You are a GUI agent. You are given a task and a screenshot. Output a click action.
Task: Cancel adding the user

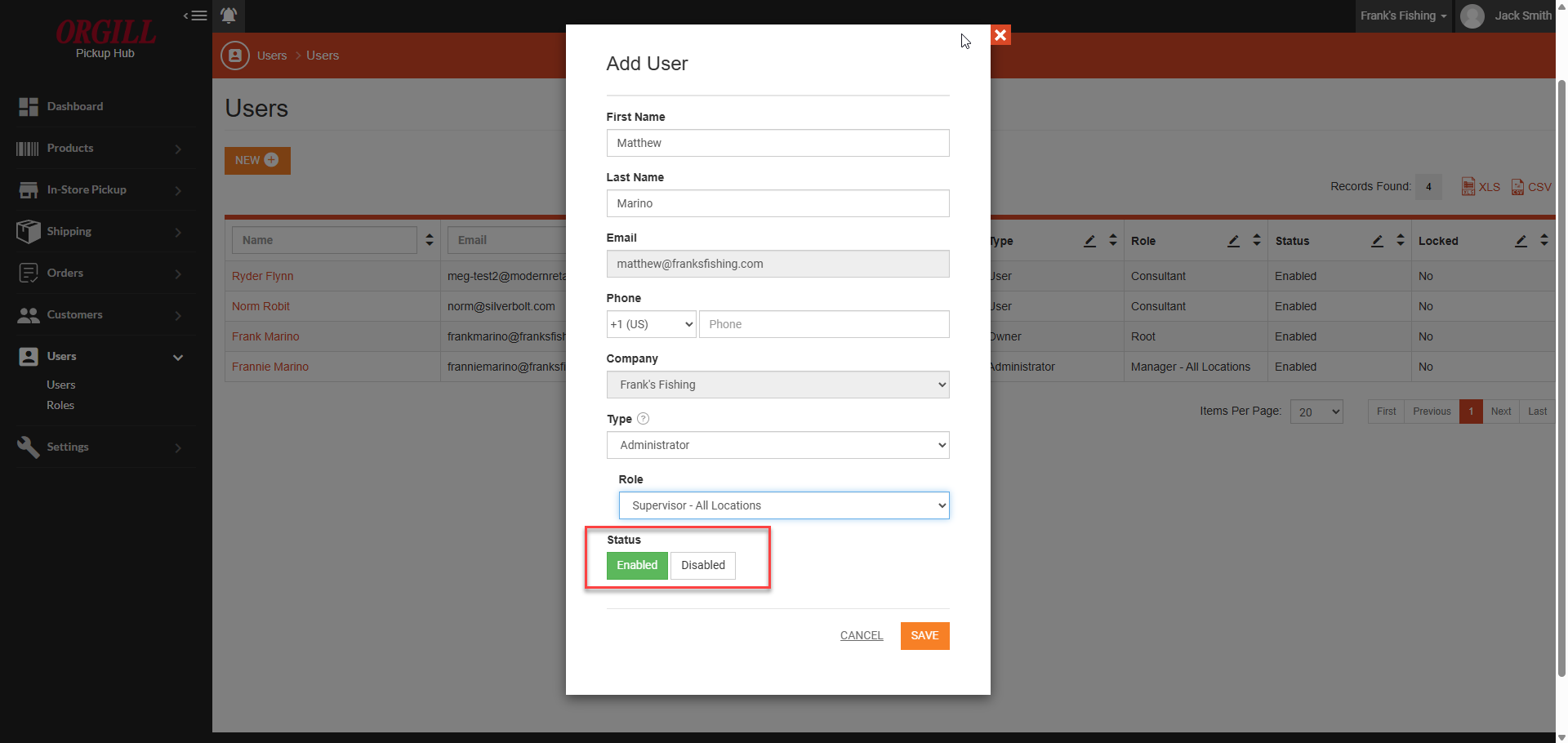pyautogui.click(x=862, y=636)
